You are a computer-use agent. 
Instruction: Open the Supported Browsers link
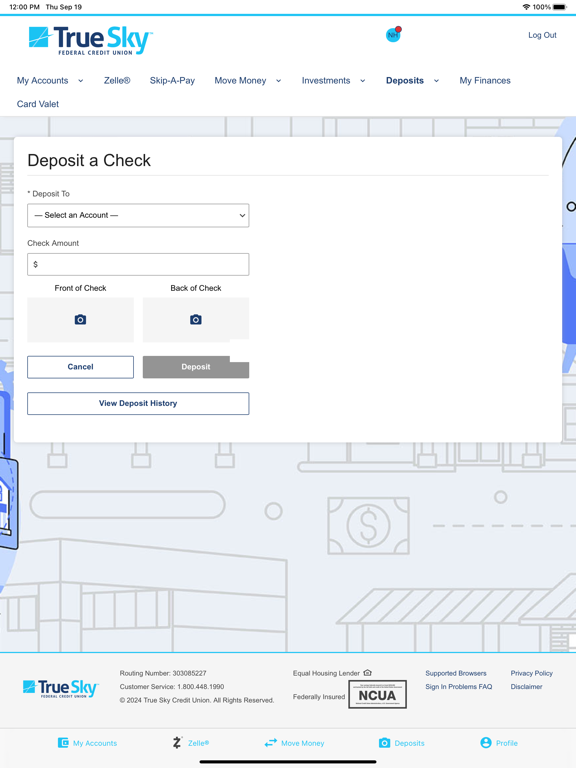[x=456, y=673]
